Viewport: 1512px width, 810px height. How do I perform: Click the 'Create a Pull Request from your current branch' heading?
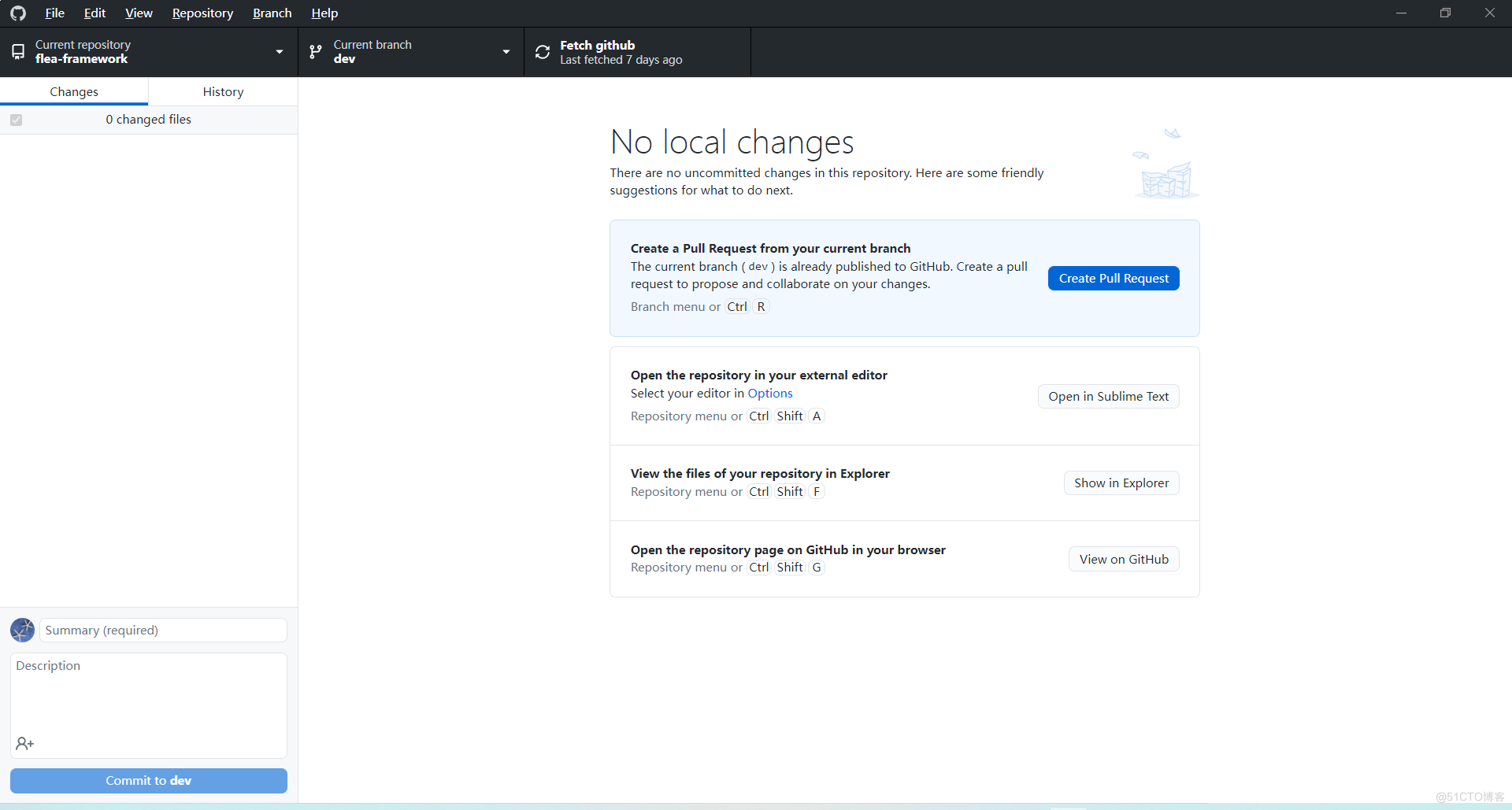click(770, 248)
